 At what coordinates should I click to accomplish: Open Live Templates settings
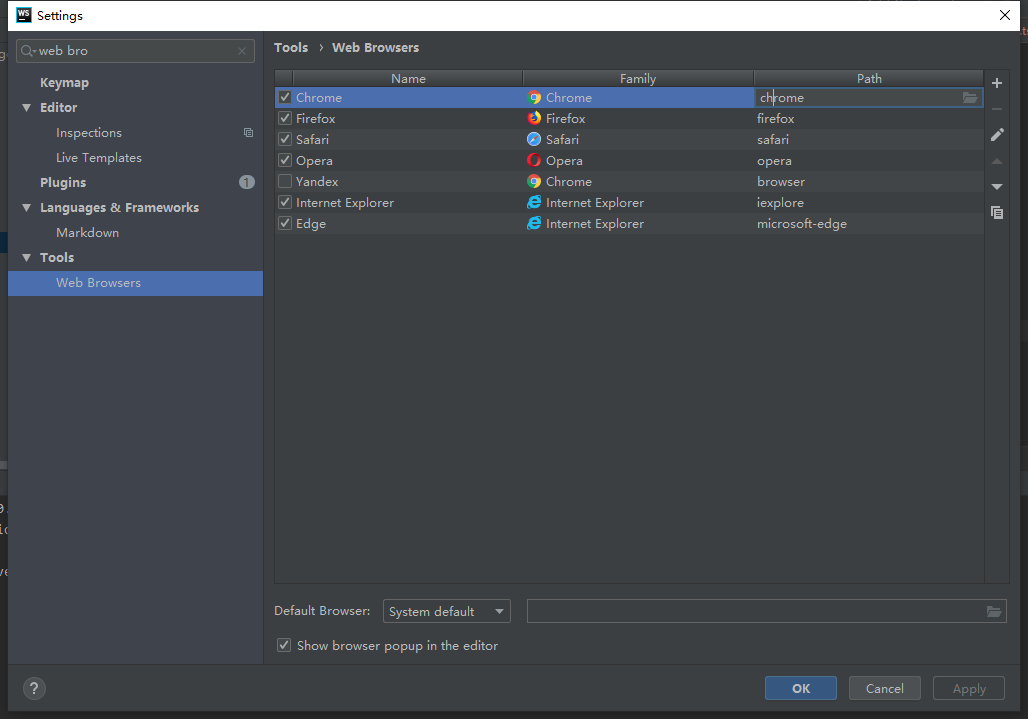[99, 157]
